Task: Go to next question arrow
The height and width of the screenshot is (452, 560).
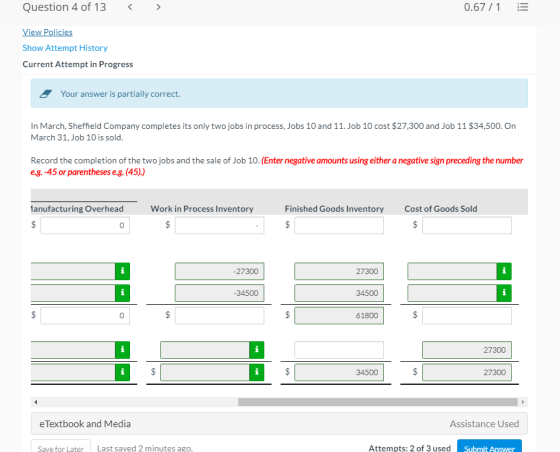Action: pos(158,7)
